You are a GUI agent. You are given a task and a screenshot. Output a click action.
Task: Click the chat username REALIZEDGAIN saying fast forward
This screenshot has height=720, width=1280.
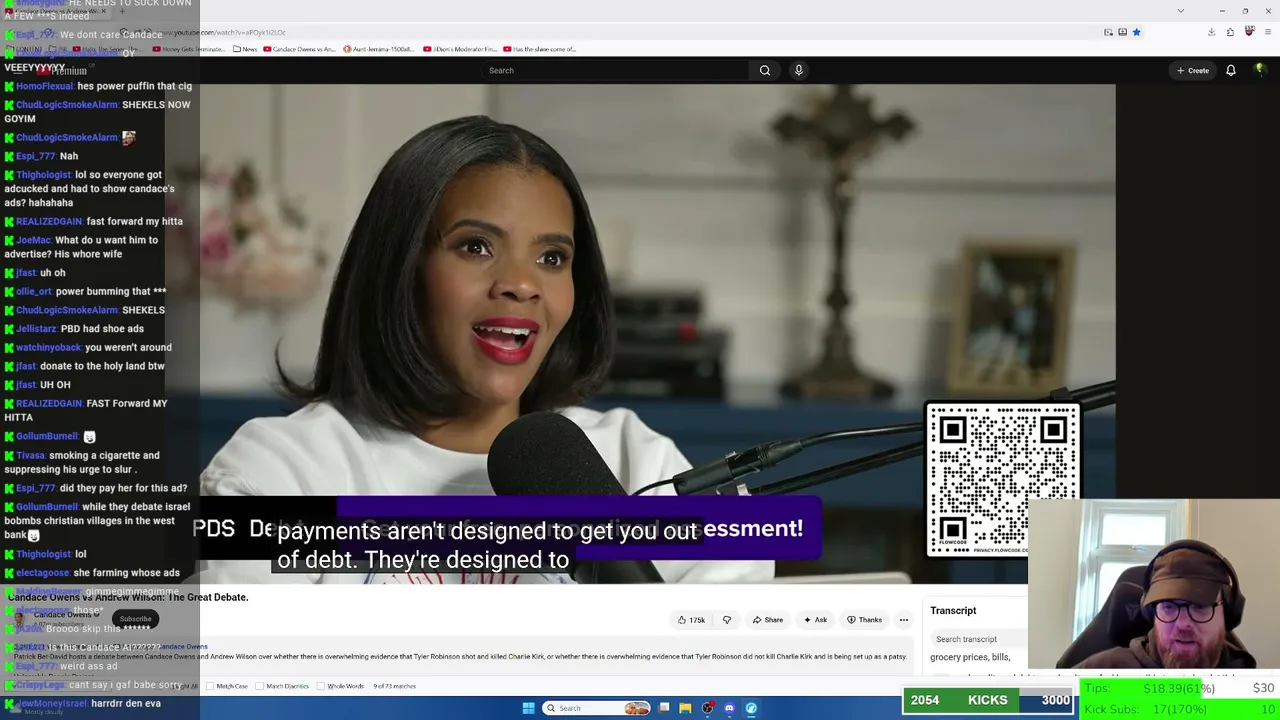coord(49,221)
